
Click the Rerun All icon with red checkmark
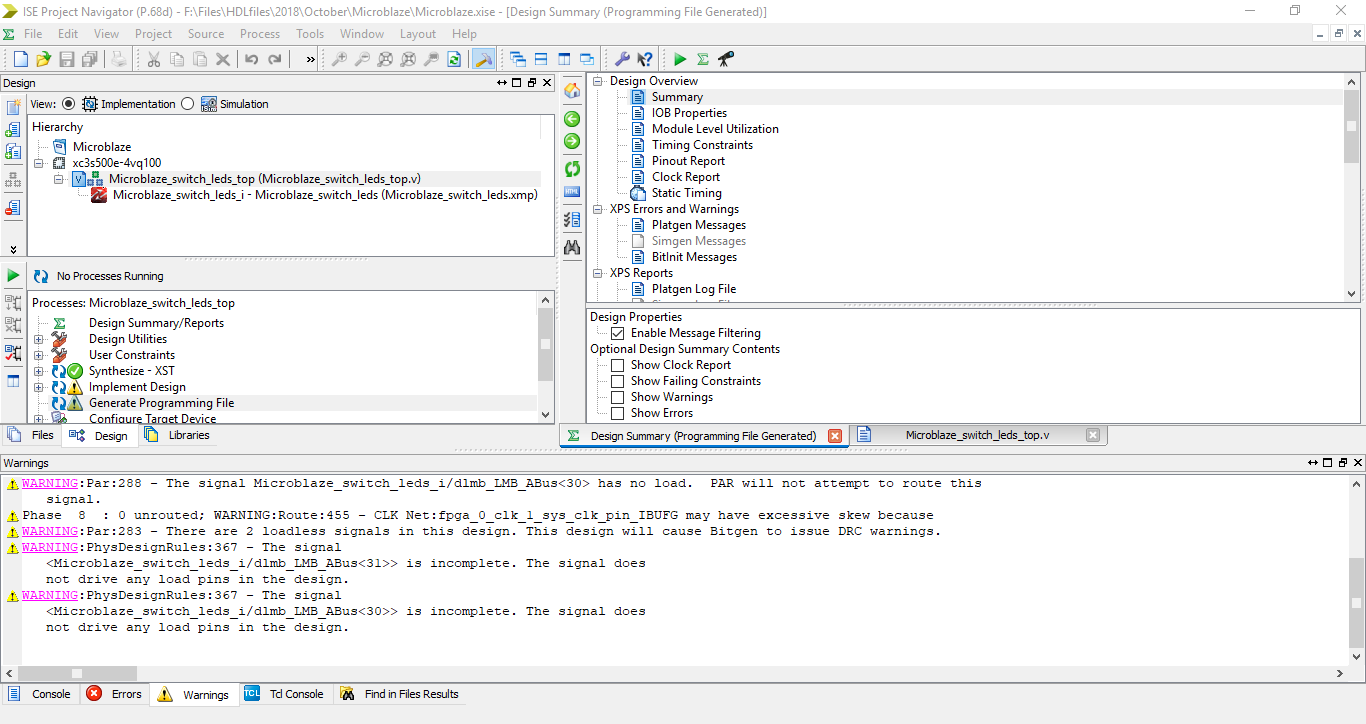(x=13, y=353)
